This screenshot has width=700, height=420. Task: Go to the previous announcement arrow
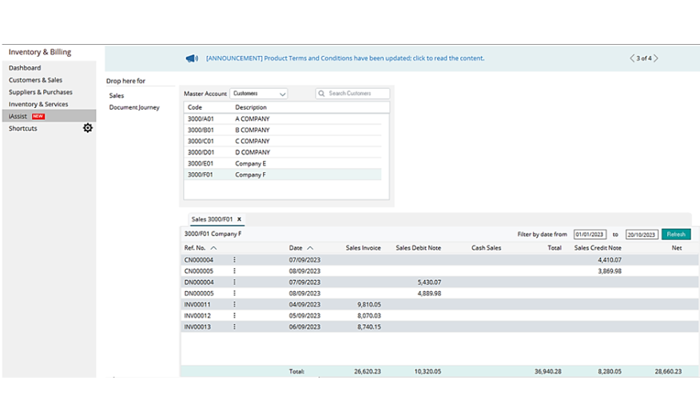631,58
